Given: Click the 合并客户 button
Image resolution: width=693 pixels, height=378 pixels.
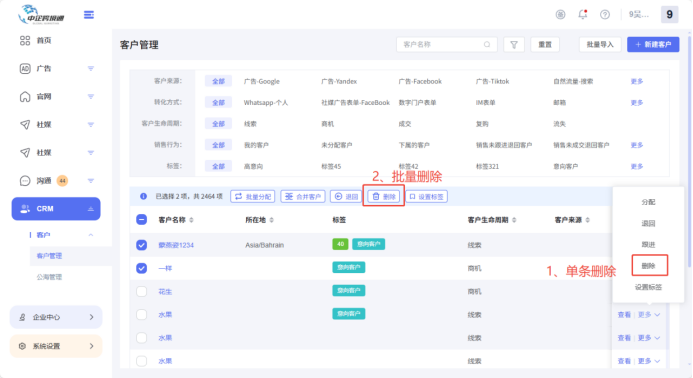Looking at the screenshot, I should point(303,197).
